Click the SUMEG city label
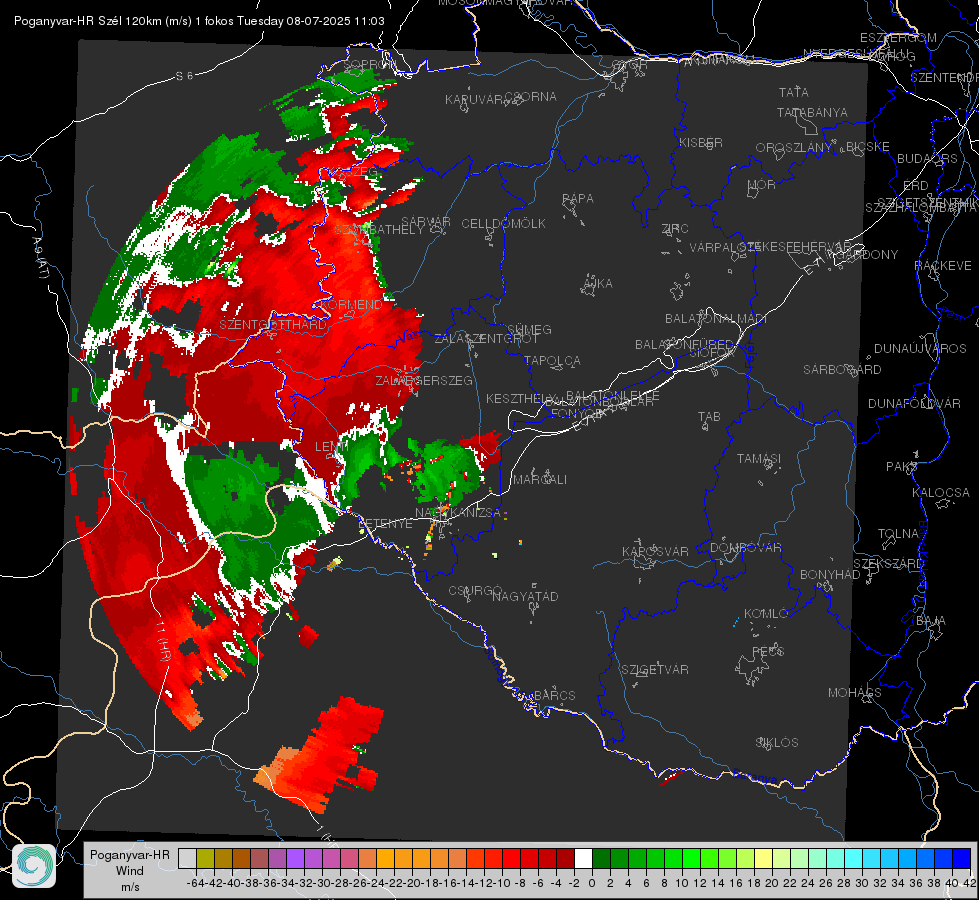 (529, 330)
